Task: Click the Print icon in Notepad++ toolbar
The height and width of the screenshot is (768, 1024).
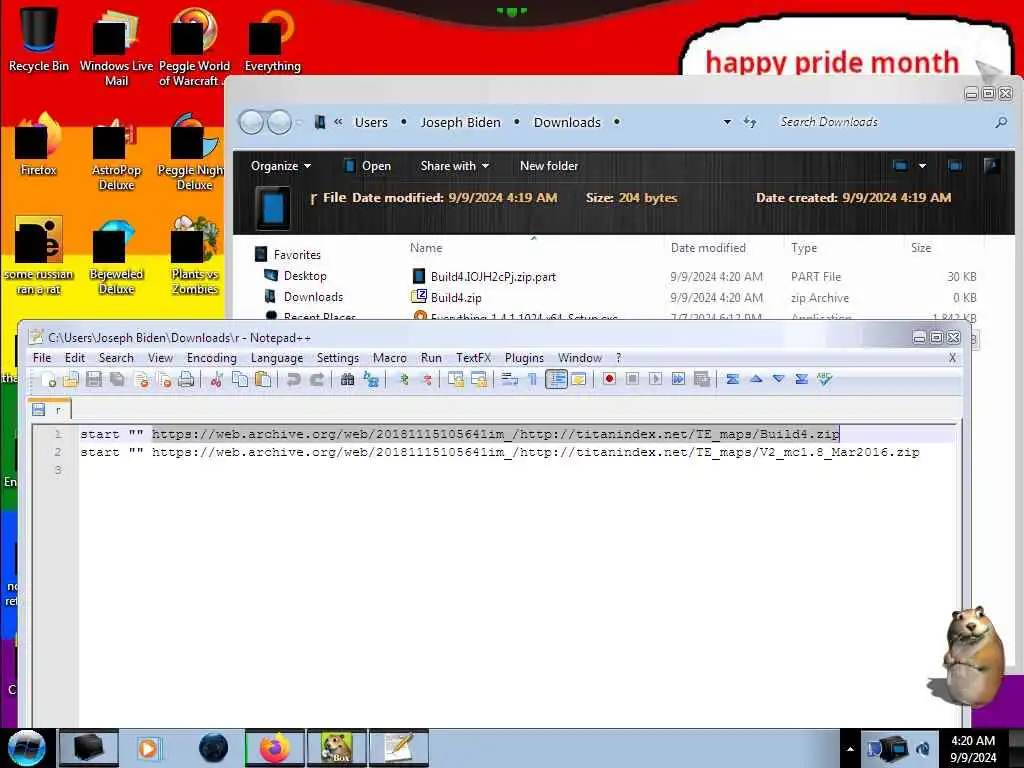Action: 187,379
